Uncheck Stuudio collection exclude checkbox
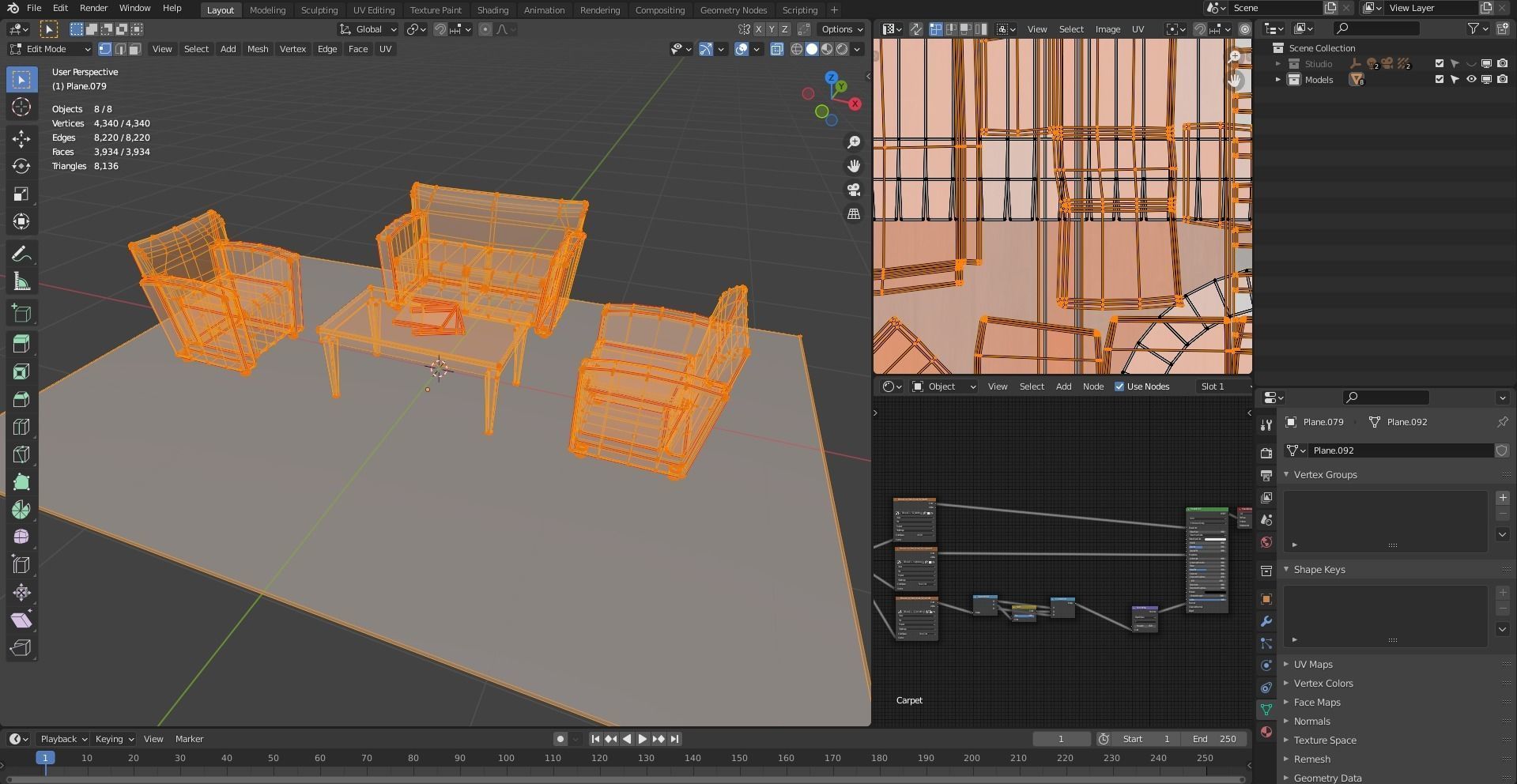This screenshot has width=1517, height=784. coord(1440,63)
